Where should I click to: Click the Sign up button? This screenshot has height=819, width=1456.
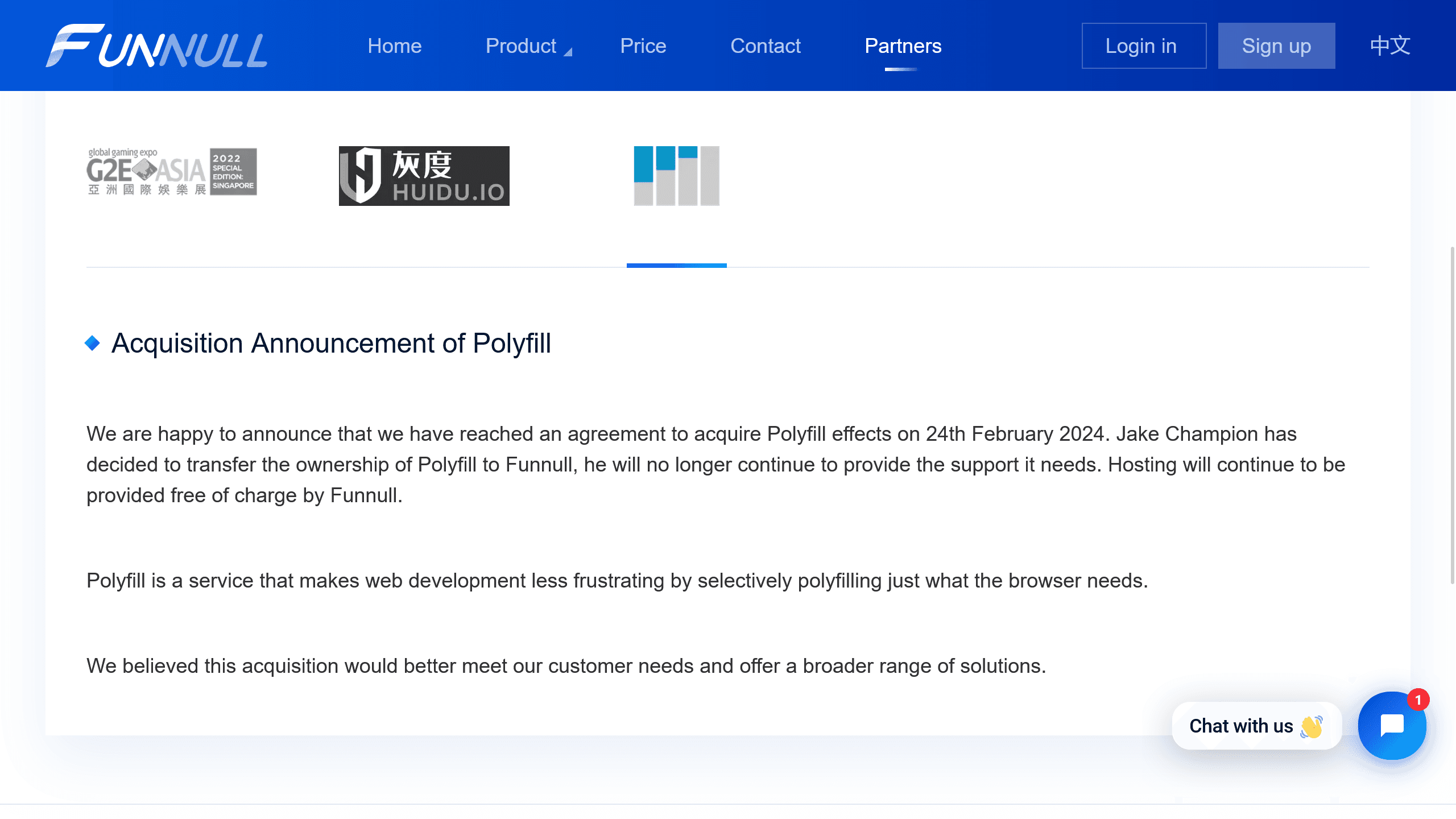[1276, 45]
